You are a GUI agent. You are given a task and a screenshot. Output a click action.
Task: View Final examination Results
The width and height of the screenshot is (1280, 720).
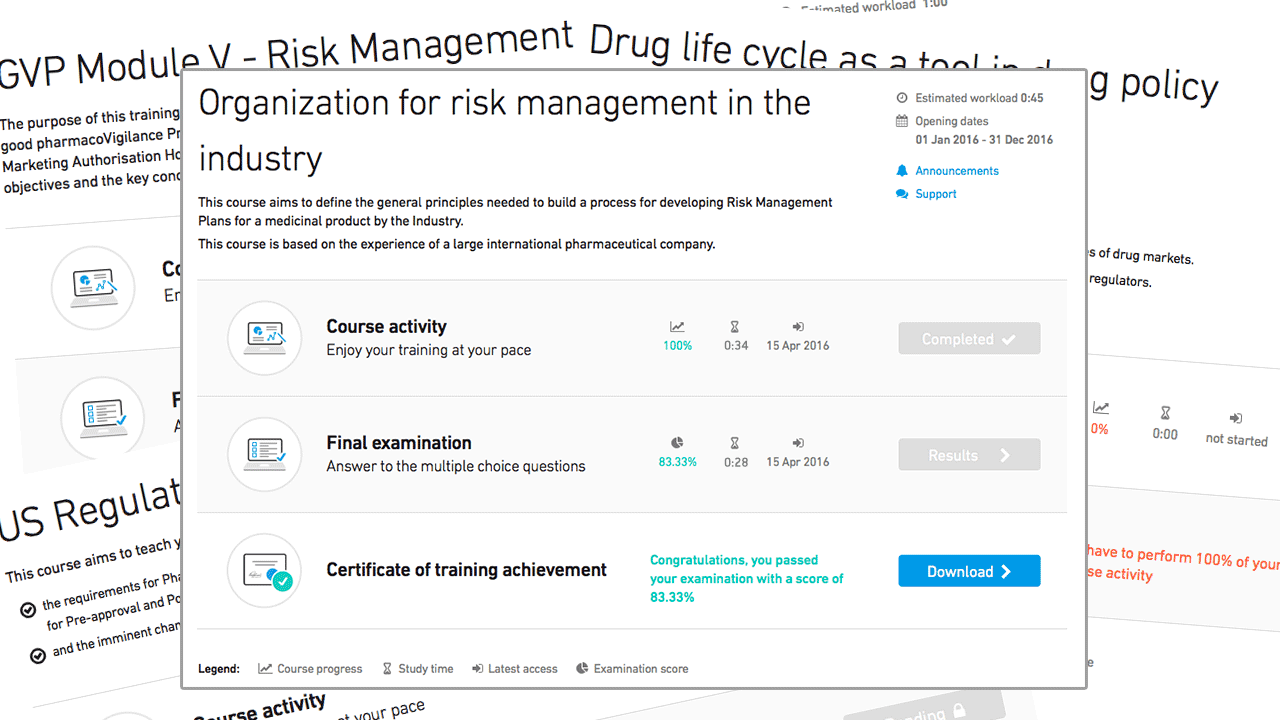pyautogui.click(x=969, y=455)
